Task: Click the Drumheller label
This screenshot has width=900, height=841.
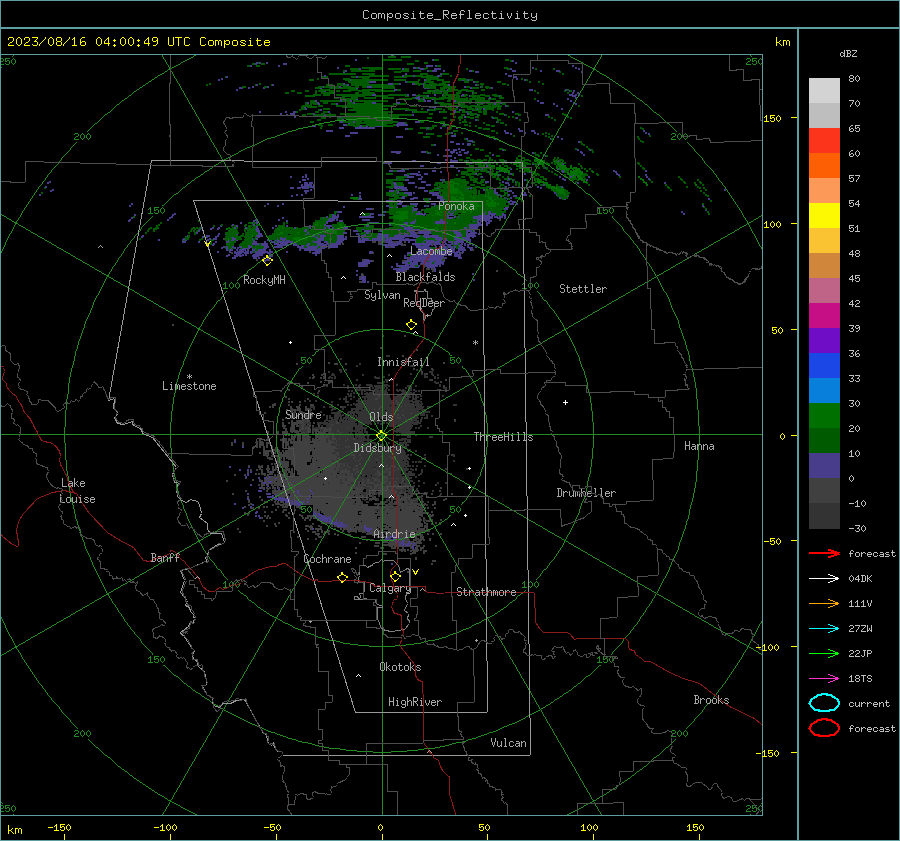Action: click(x=586, y=493)
